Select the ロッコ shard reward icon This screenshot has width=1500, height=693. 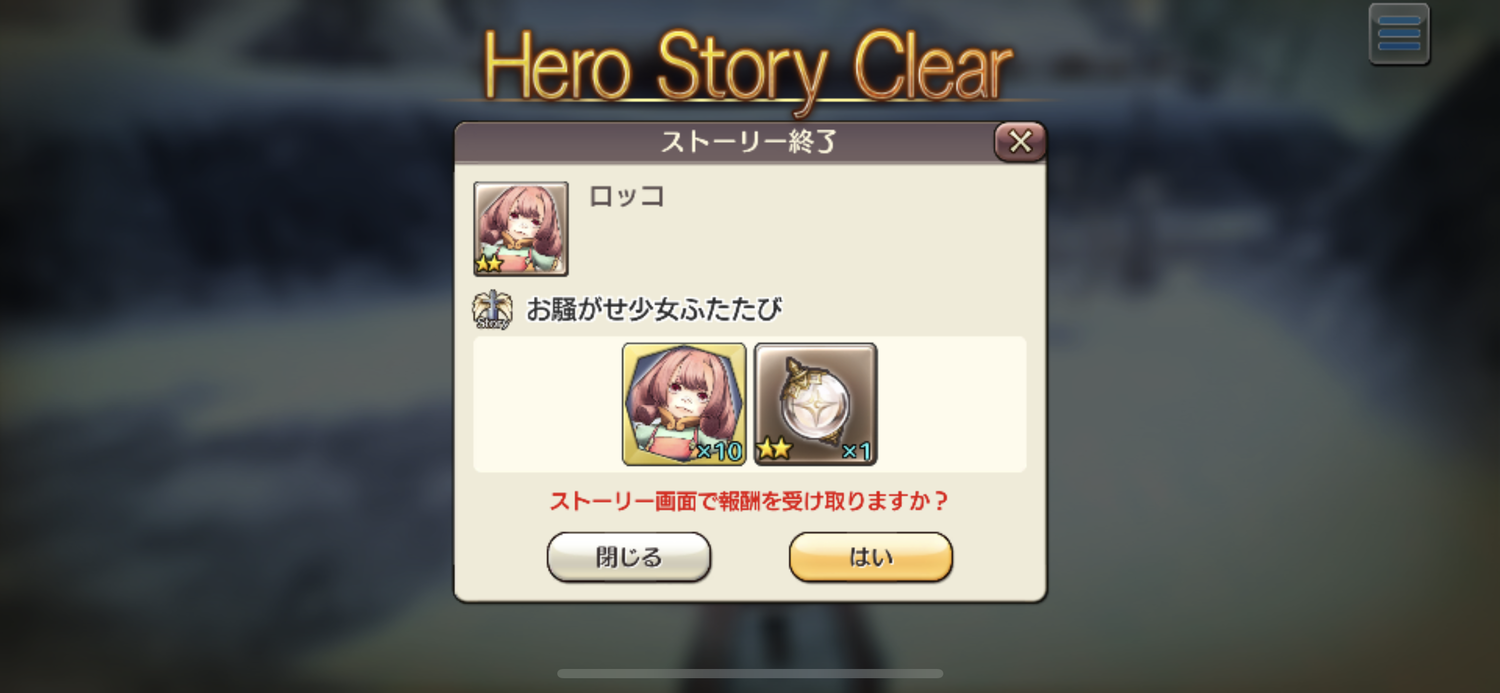[x=685, y=404]
